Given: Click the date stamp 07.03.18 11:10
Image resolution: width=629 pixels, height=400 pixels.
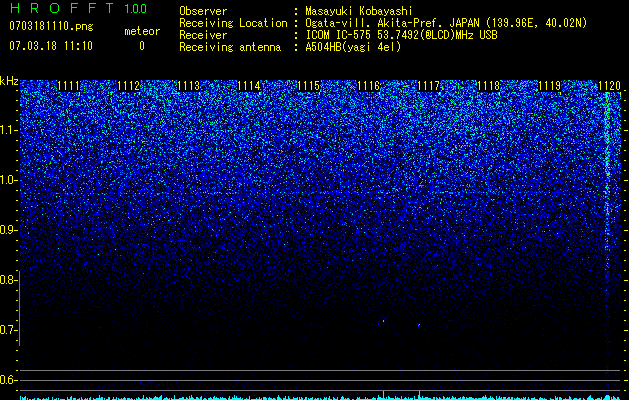Looking at the screenshot, I should point(51,46).
